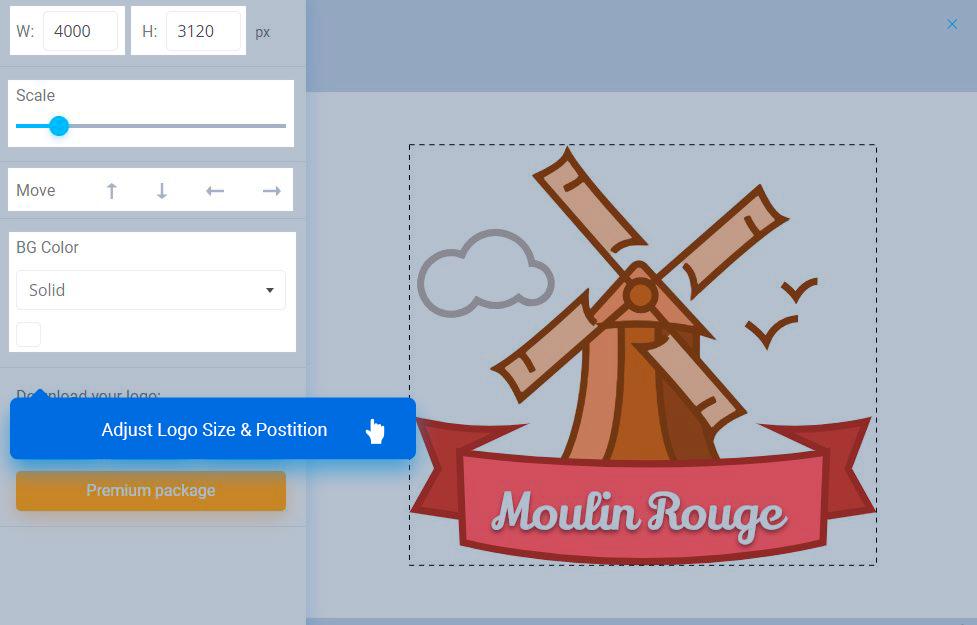Move the logo up with the up arrow

(x=112, y=191)
